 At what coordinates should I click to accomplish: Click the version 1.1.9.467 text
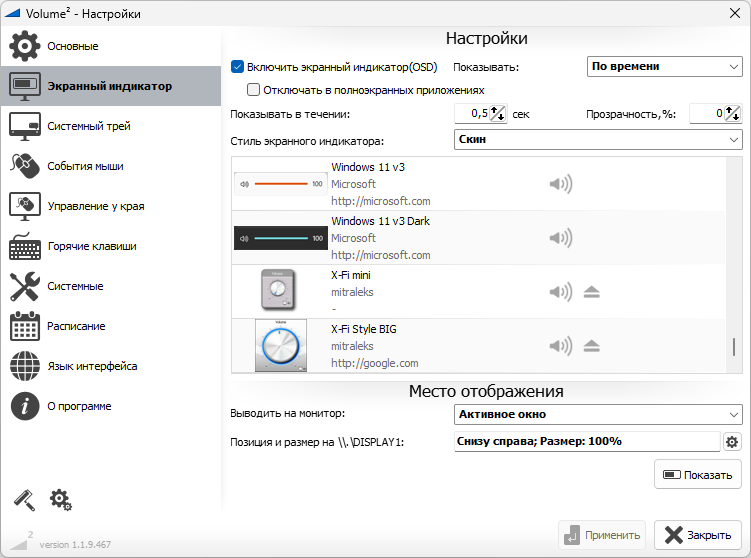[x=75, y=545]
